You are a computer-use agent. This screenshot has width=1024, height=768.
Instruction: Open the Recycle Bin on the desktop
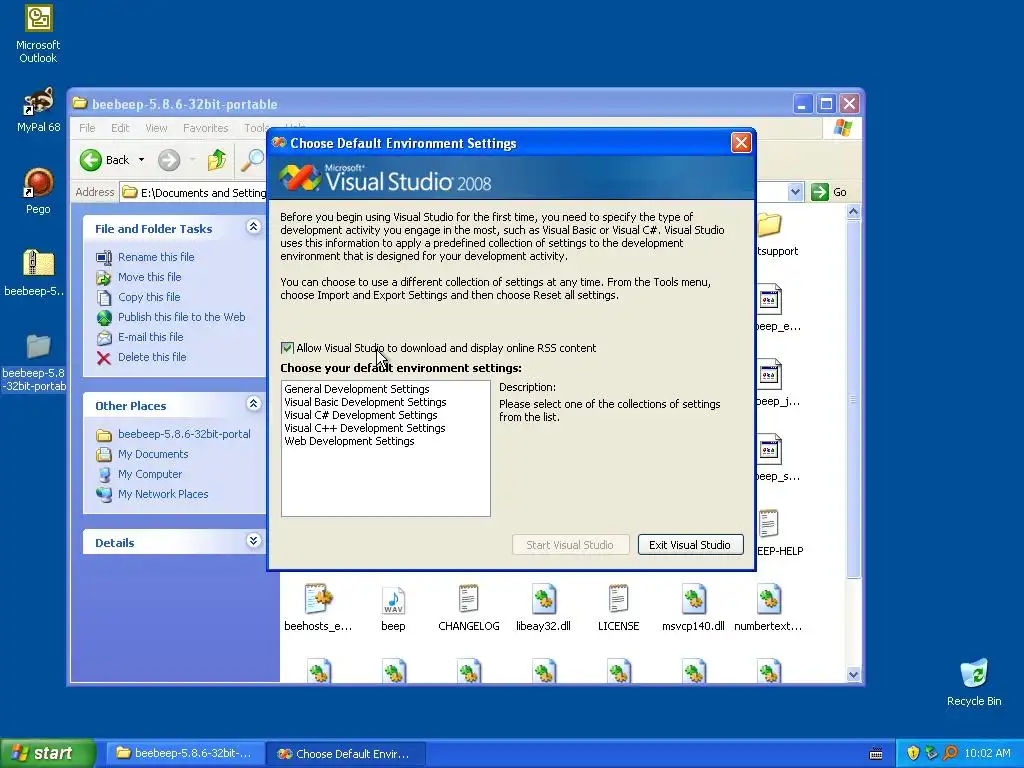pyautogui.click(x=974, y=682)
